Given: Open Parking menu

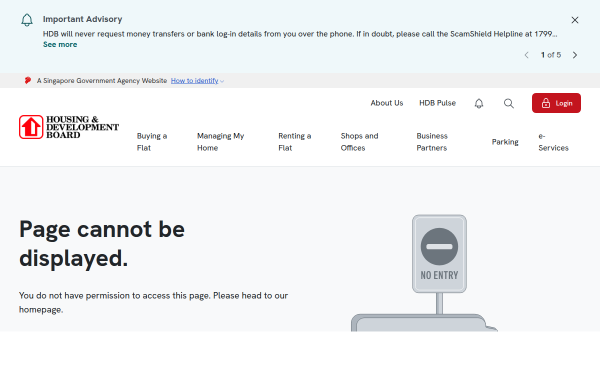Looking at the screenshot, I should tap(505, 142).
